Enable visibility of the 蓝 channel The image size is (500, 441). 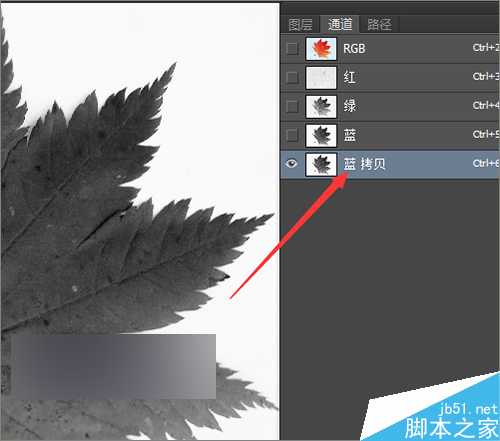tap(292, 135)
